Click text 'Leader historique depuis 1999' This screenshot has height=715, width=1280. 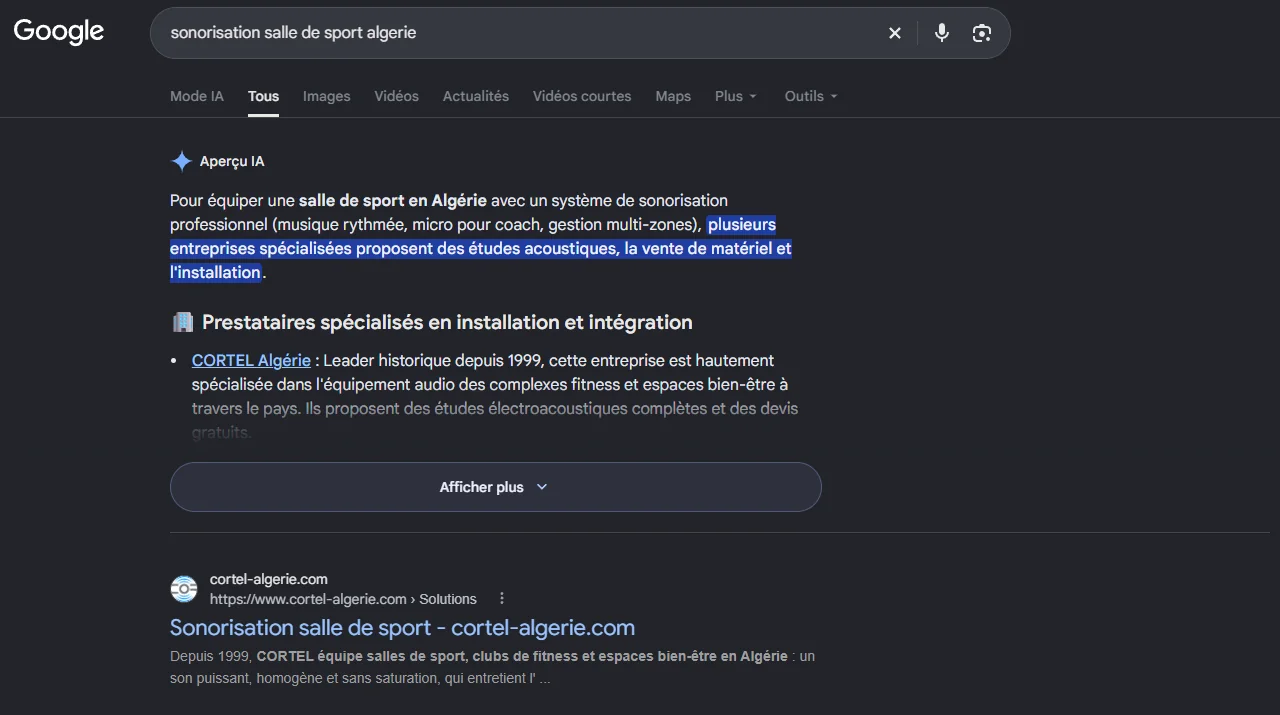[431, 360]
